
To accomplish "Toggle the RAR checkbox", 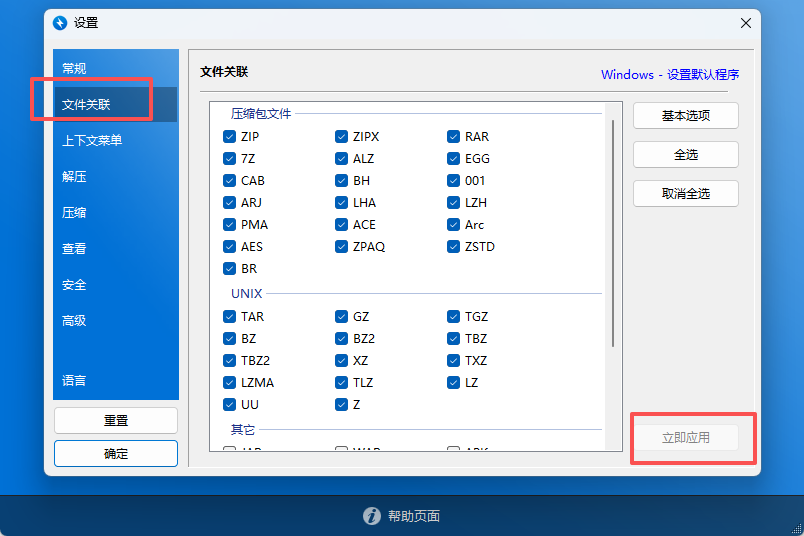I will pos(454,137).
